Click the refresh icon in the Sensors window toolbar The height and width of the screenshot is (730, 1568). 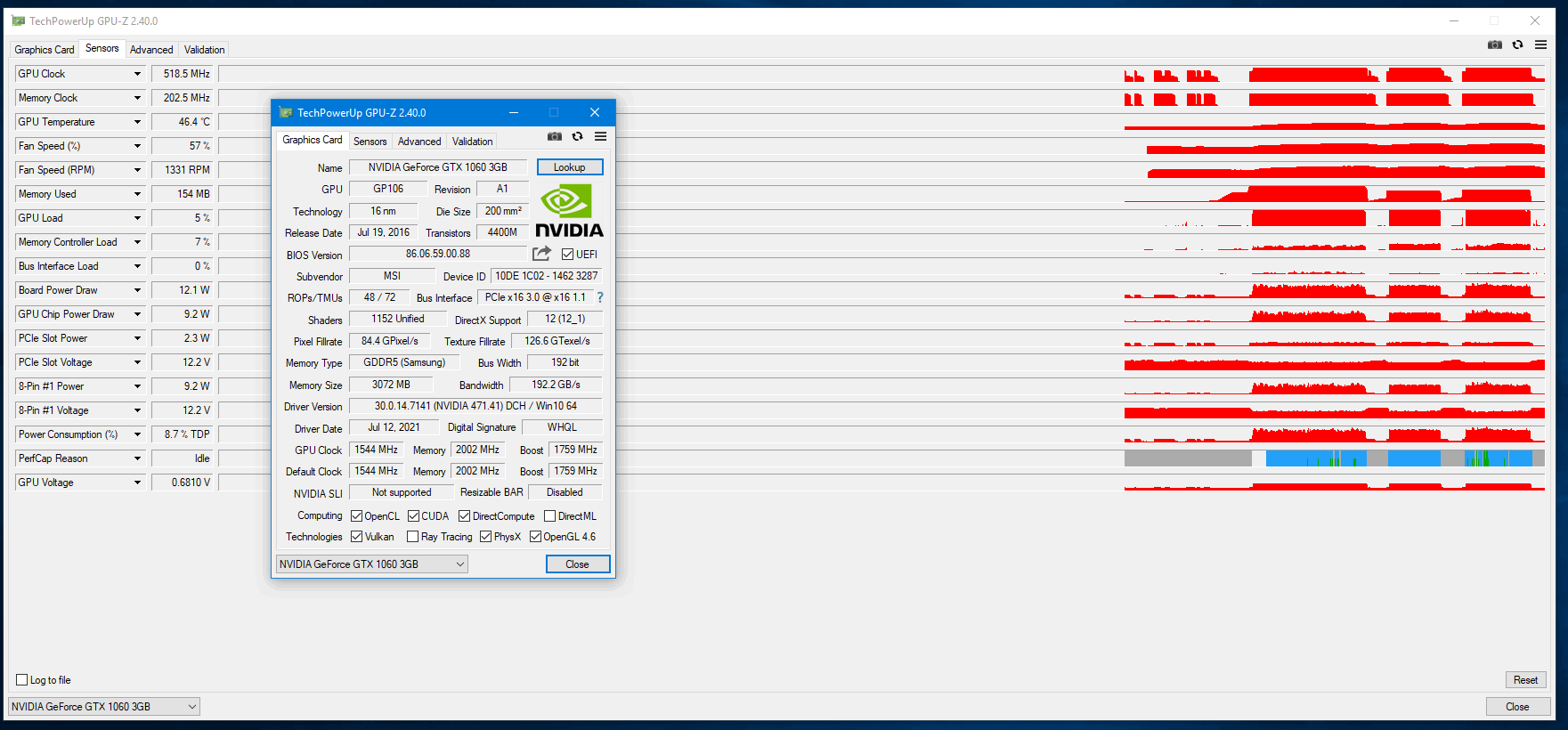click(x=1518, y=45)
